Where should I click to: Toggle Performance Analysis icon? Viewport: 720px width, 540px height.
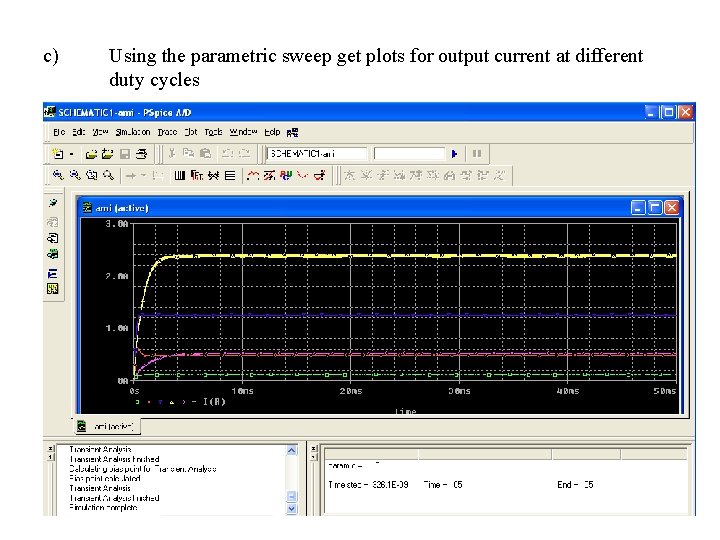pyautogui.click(x=214, y=175)
